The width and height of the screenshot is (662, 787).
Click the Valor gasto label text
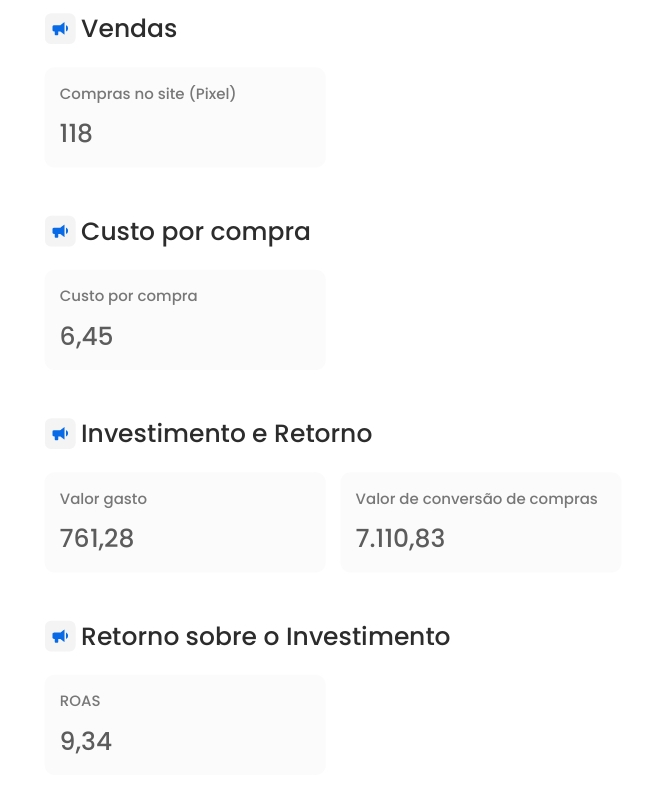pyautogui.click(x=103, y=499)
